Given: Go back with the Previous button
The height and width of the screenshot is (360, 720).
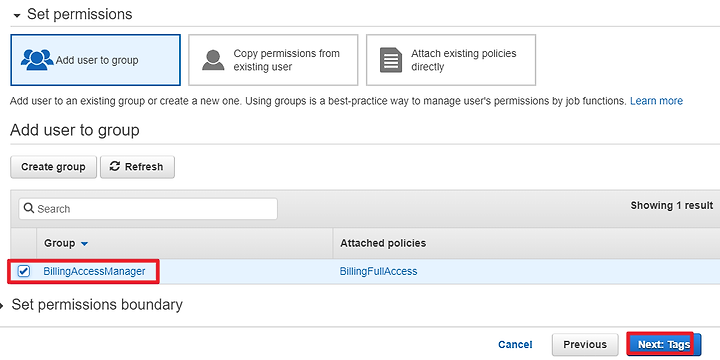Looking at the screenshot, I should [x=585, y=344].
